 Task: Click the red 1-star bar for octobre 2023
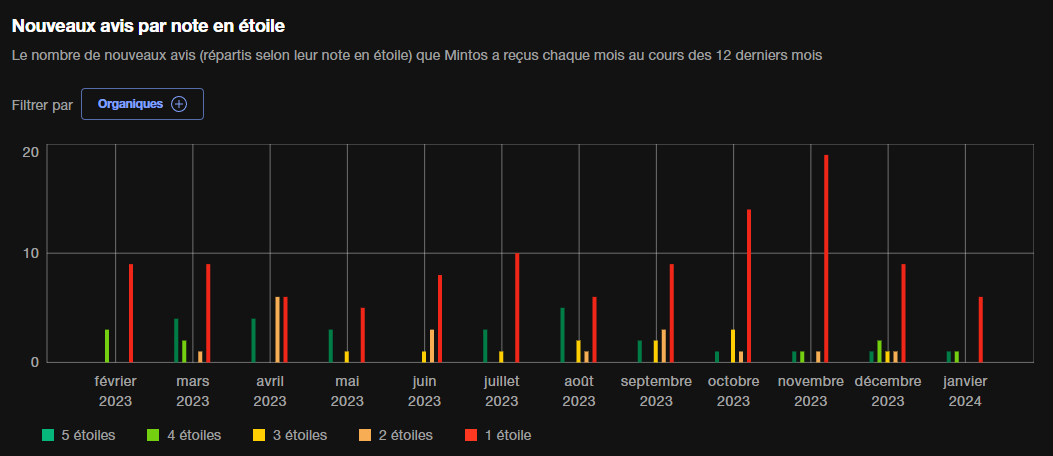click(x=749, y=285)
